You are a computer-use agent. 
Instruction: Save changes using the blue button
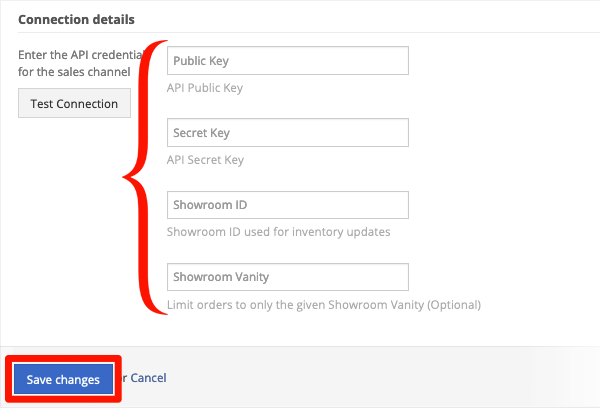point(63,379)
